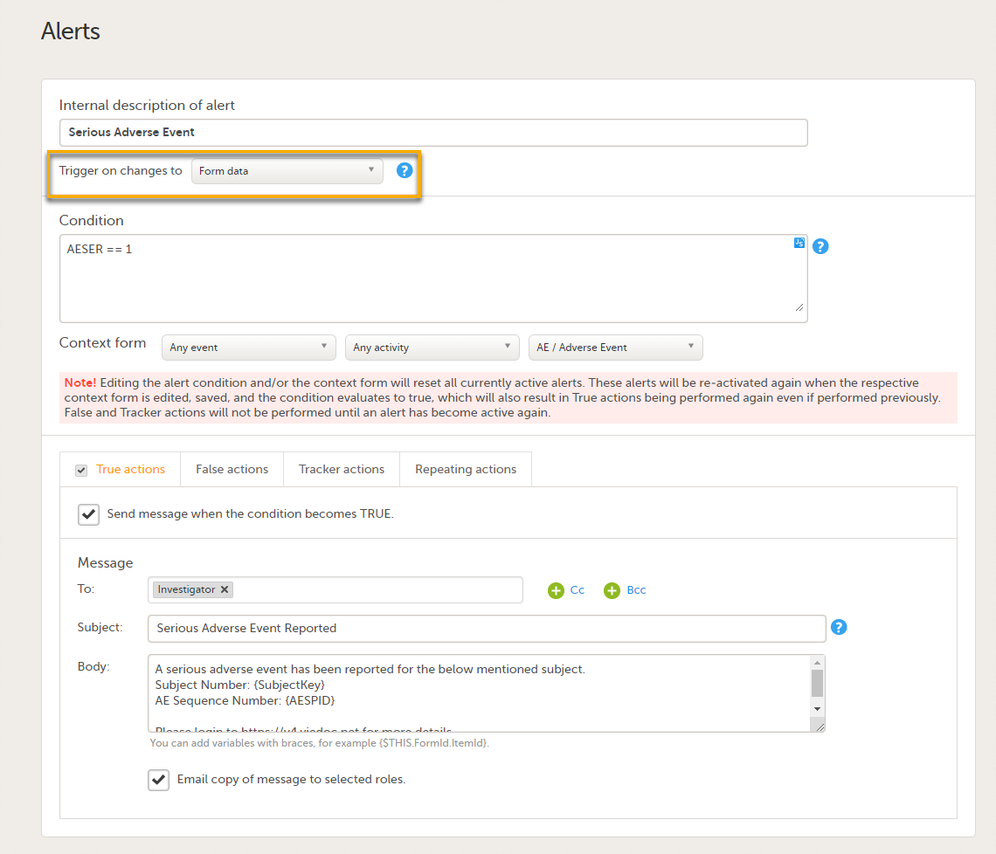Screen dimensions: 996x854
Task: Switch to the False actions tab
Action: click(232, 469)
